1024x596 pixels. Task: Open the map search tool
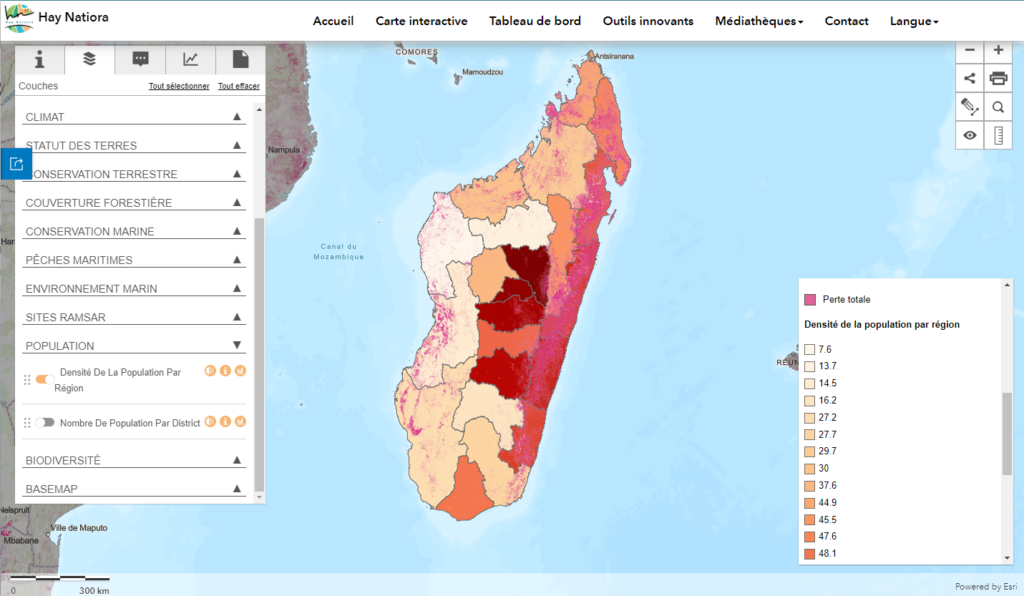click(997, 106)
